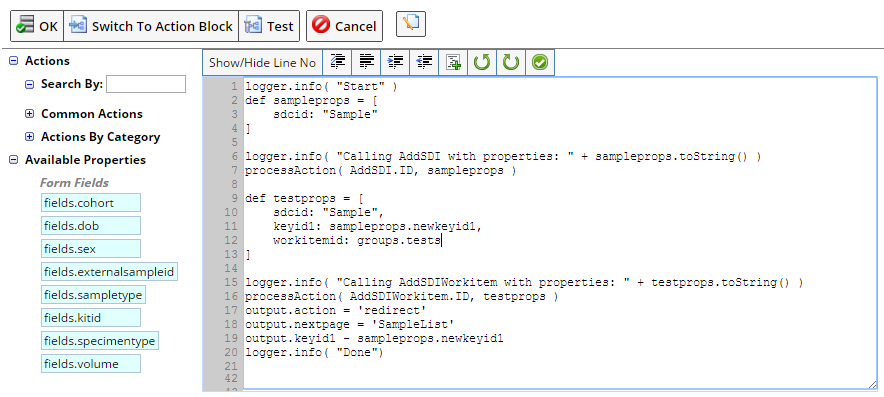Select the fields.kitid property
884x397 pixels.
(91, 318)
